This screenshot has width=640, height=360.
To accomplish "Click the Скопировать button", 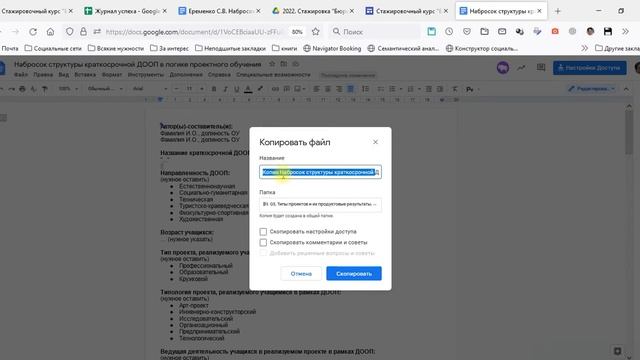I will [x=354, y=273].
